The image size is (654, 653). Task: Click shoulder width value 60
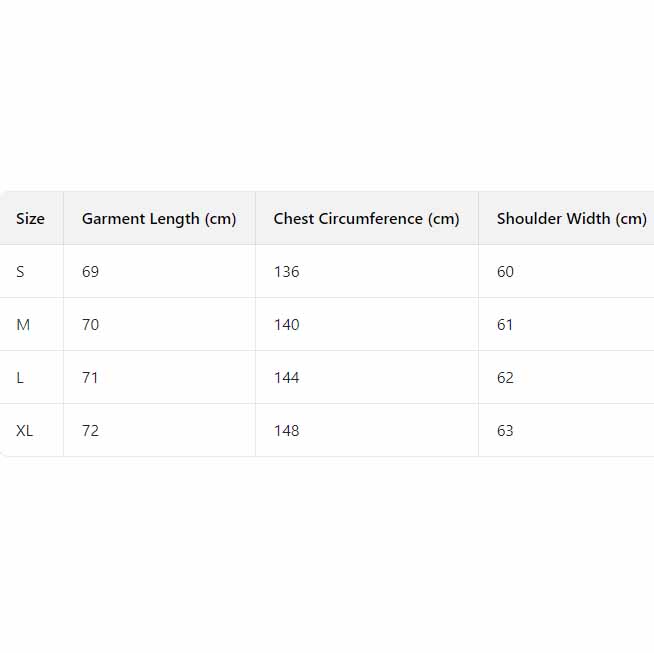coord(505,272)
